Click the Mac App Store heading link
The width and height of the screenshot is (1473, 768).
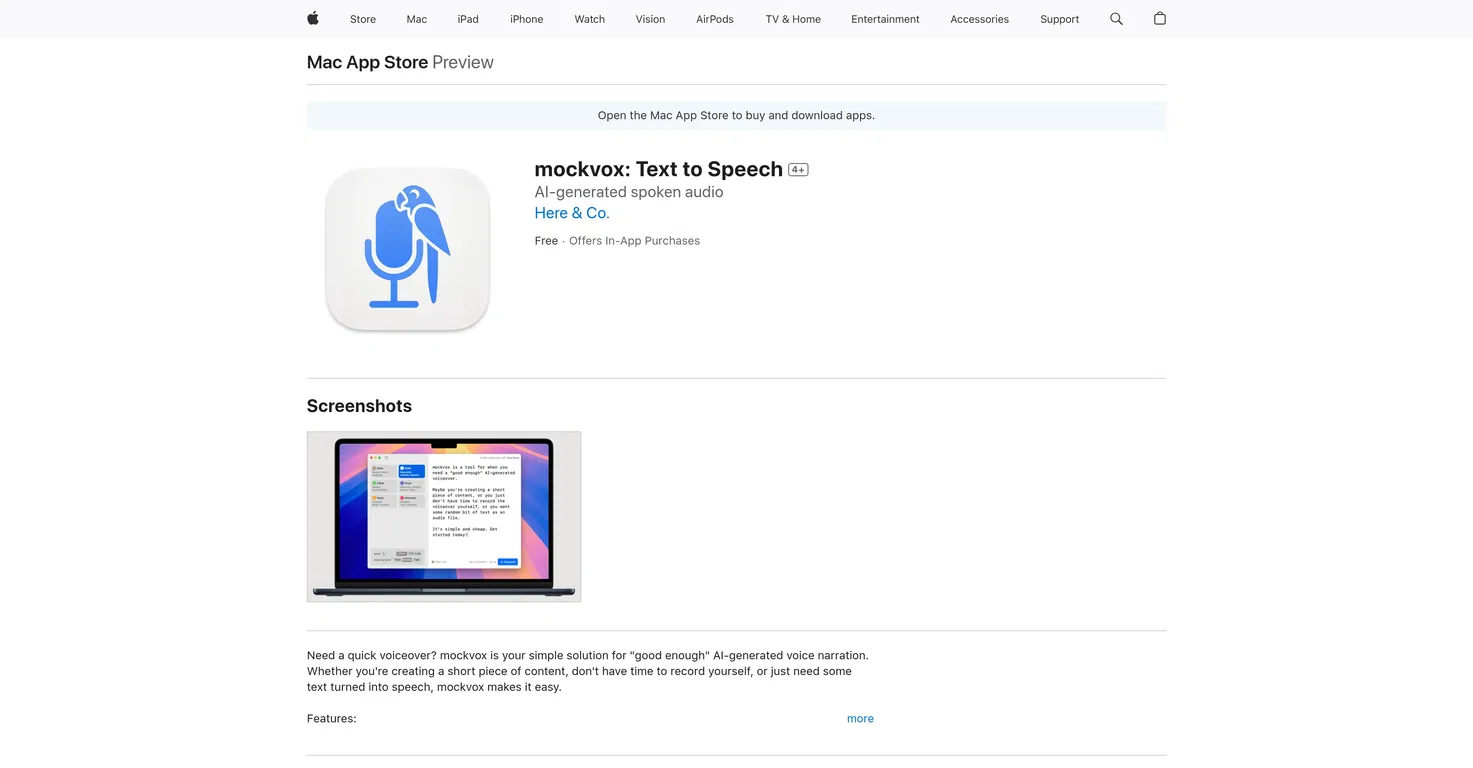pyautogui.click(x=366, y=62)
